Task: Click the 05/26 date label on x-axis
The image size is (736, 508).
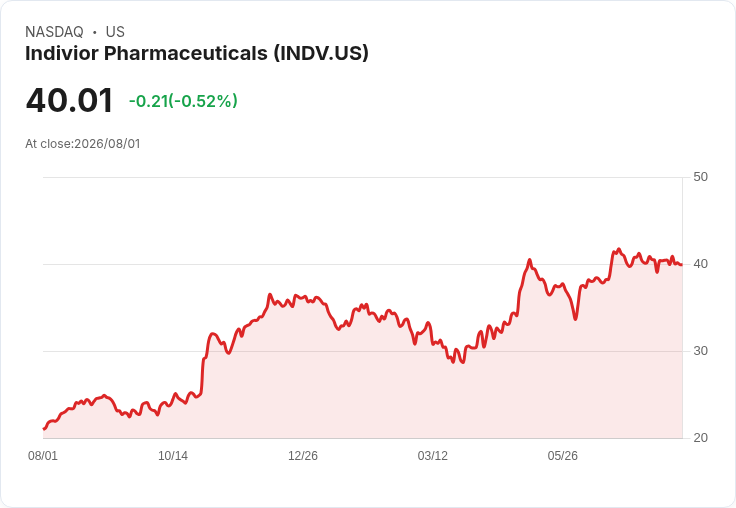Action: 562,456
